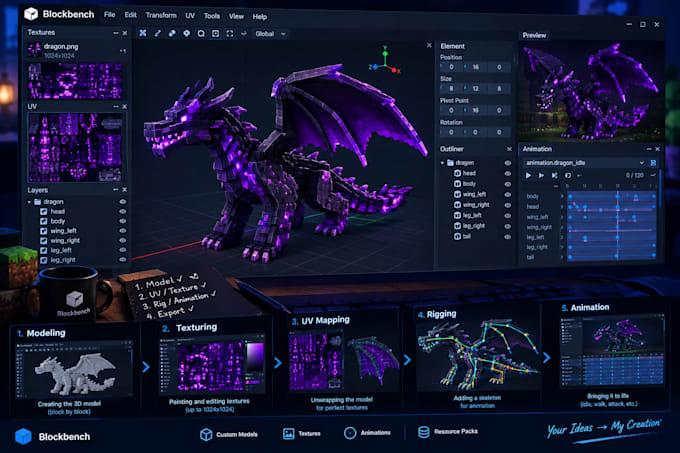Click the head layer image icon in Layers
This screenshot has height=453, width=680.
pos(44,211)
